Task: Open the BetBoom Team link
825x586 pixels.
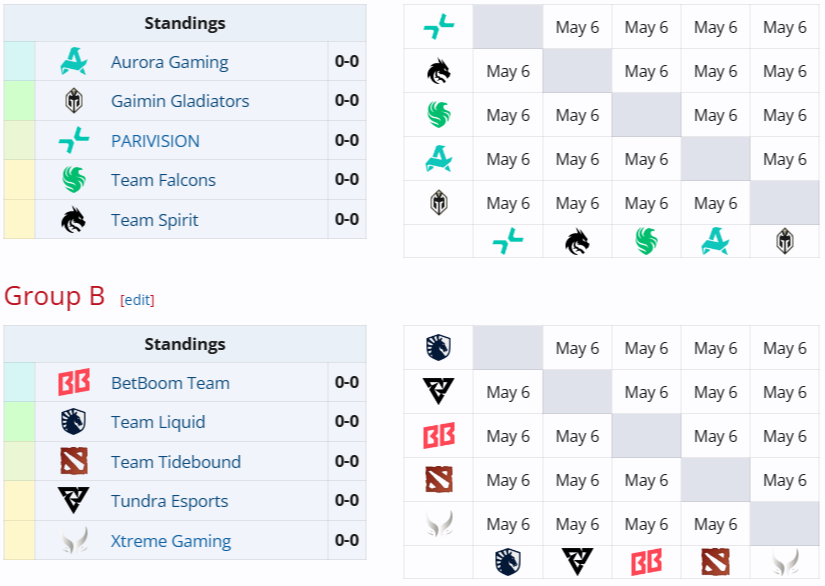Action: pos(170,383)
